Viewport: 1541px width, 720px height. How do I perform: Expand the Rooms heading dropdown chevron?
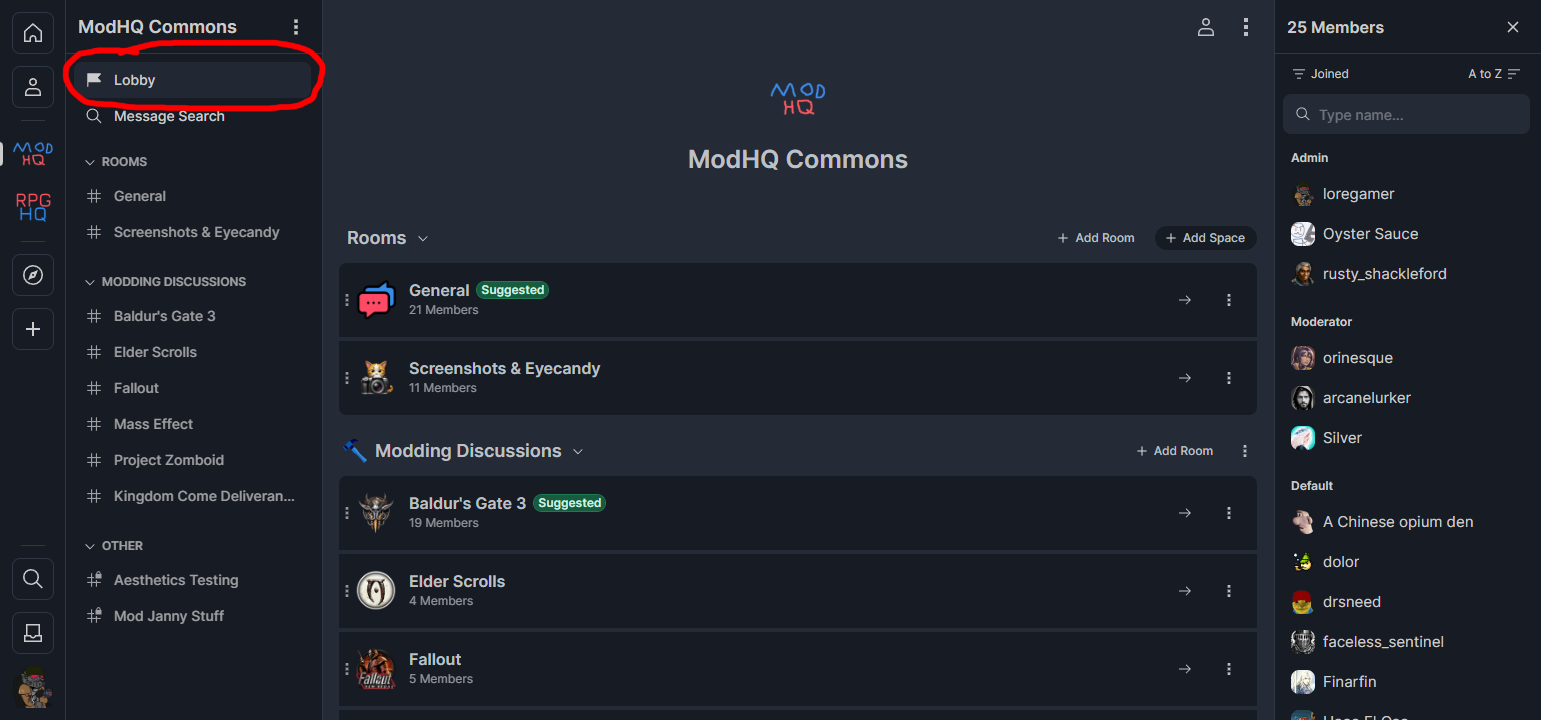coord(423,238)
